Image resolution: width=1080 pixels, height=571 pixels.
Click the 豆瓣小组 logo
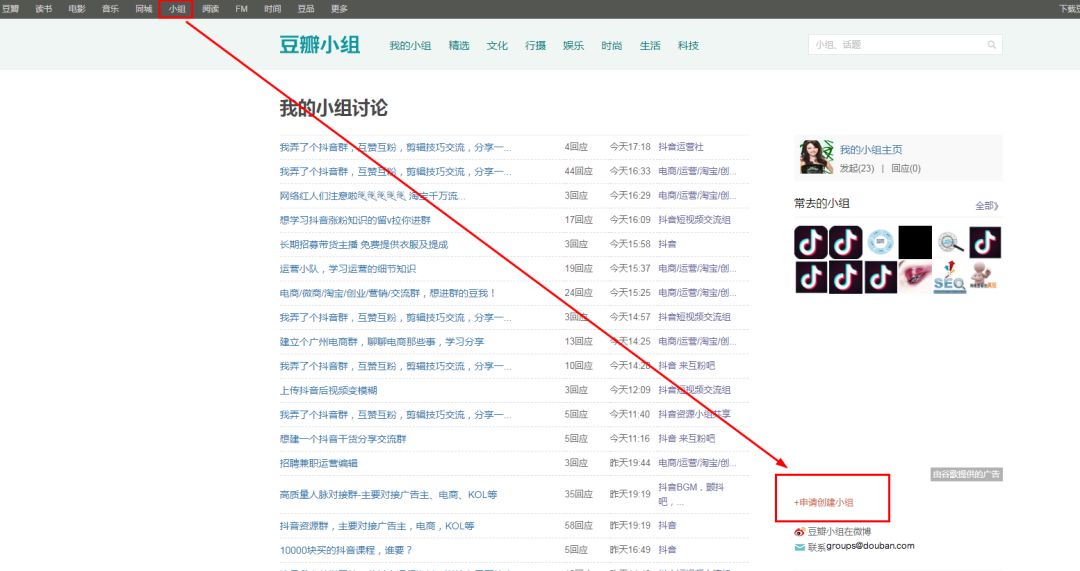(320, 45)
